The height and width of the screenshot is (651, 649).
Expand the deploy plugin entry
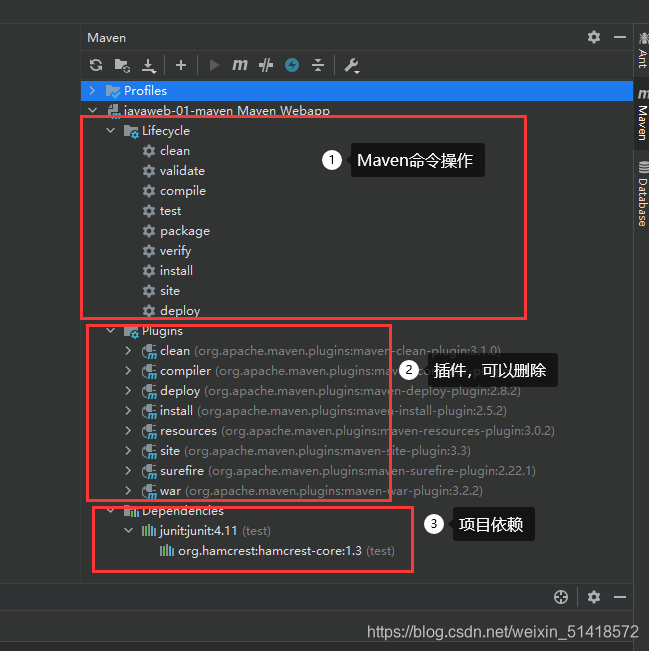128,391
